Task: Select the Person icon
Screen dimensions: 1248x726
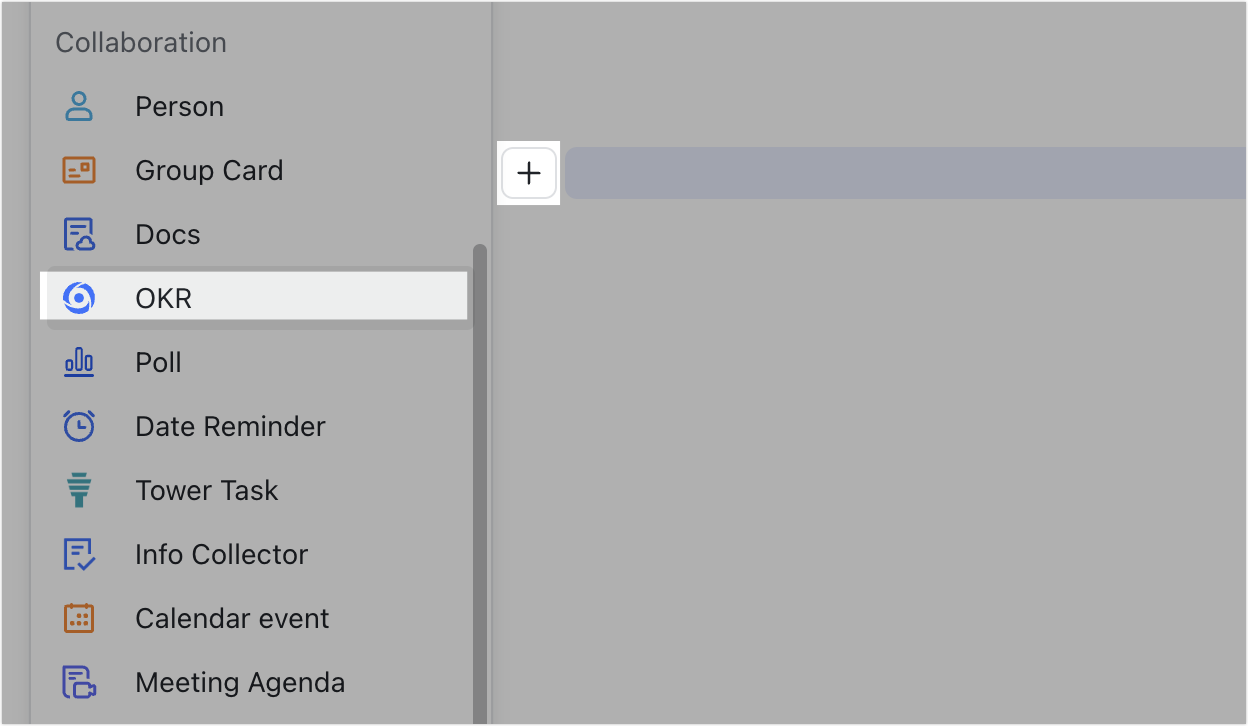Action: tap(78, 106)
